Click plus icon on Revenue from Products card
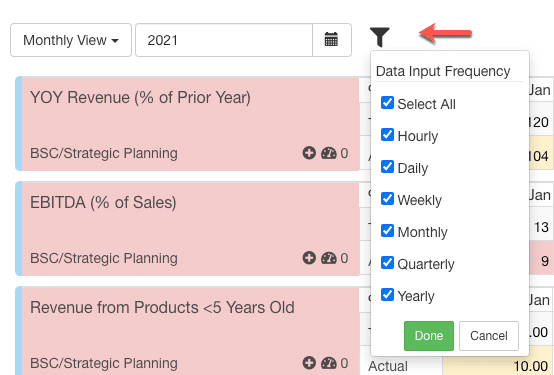 pyautogui.click(x=309, y=363)
